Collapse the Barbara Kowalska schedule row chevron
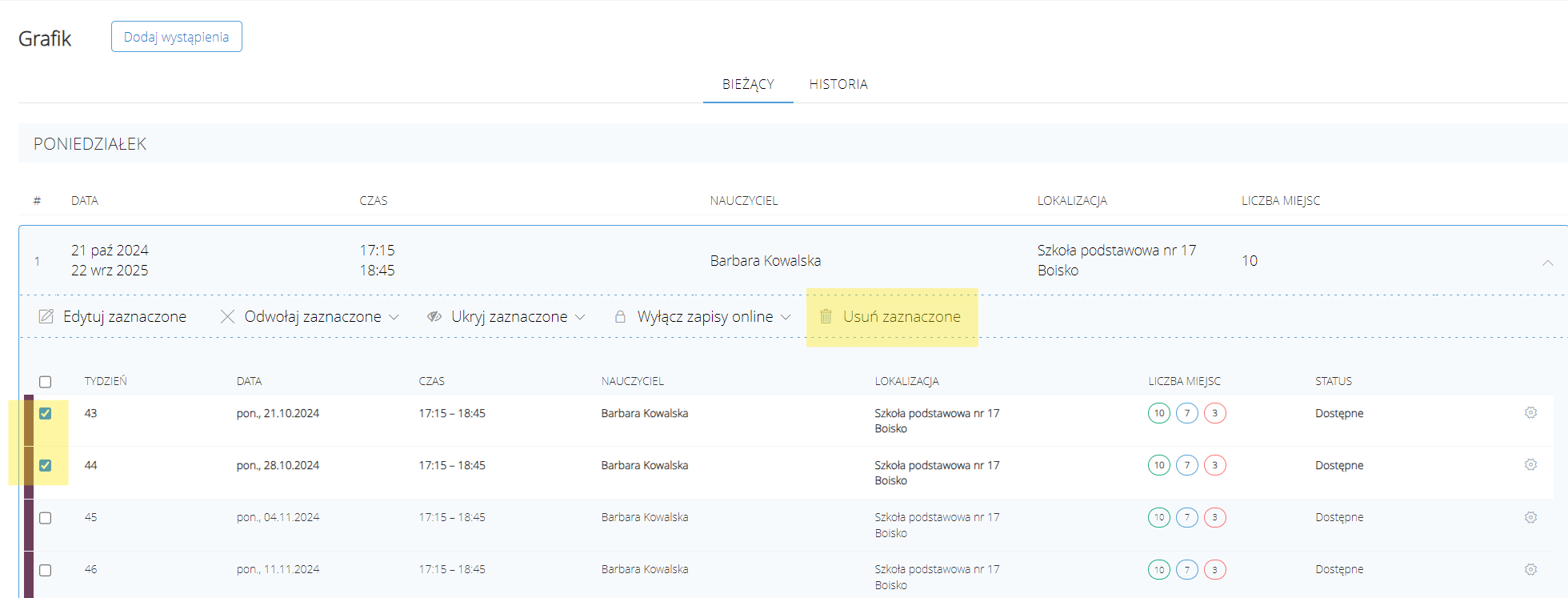Image resolution: width=1568 pixels, height=598 pixels. [1548, 263]
